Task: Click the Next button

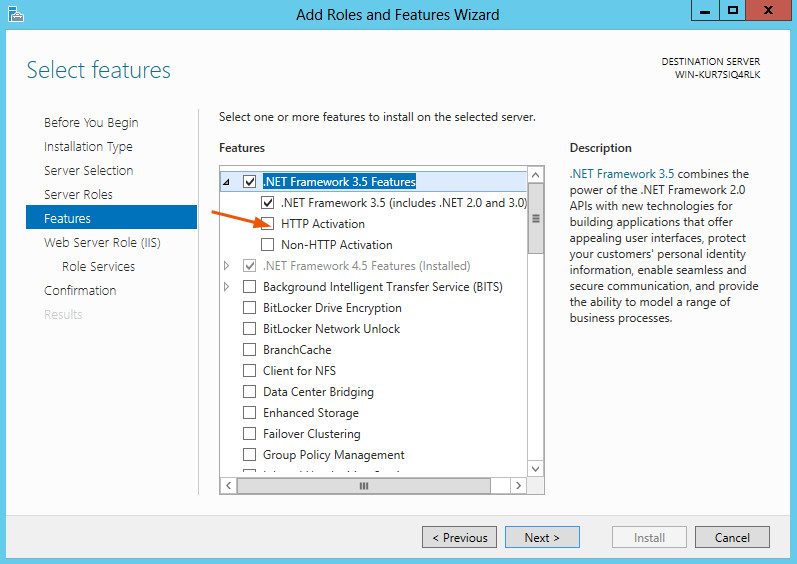Action: click(x=541, y=537)
